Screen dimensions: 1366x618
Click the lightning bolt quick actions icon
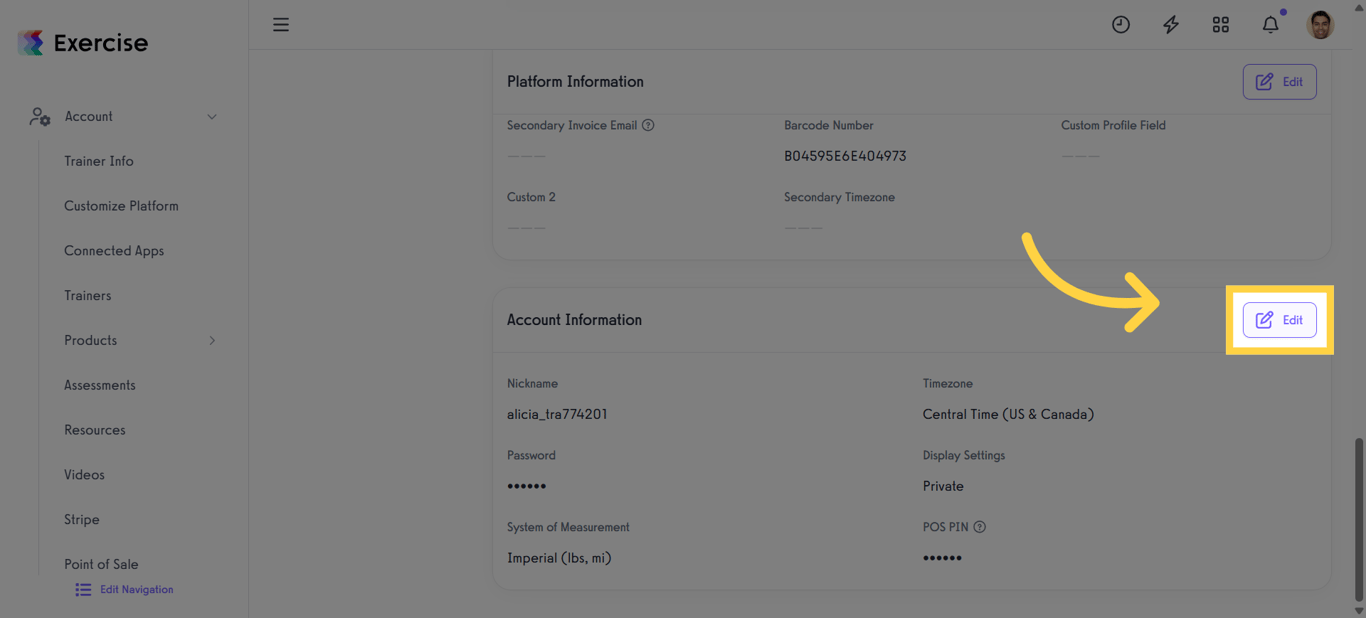(1171, 25)
